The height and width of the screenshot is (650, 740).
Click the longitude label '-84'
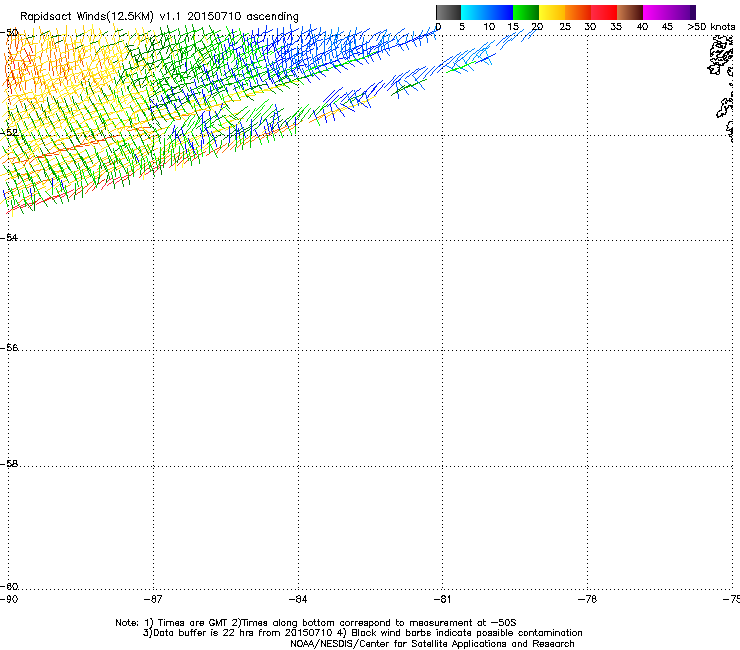click(298, 599)
